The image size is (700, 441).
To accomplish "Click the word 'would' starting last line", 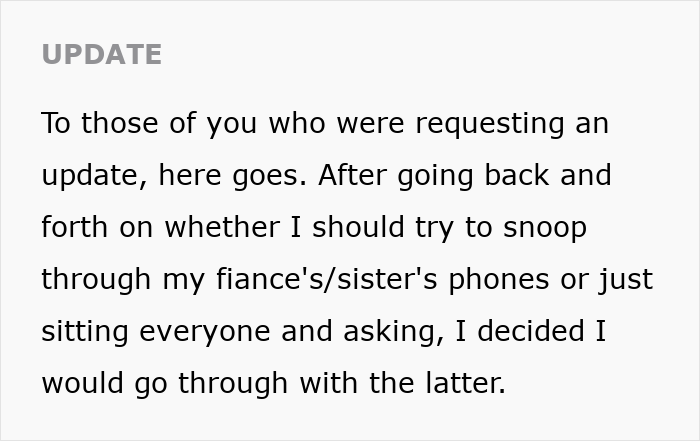I will 82,383.
